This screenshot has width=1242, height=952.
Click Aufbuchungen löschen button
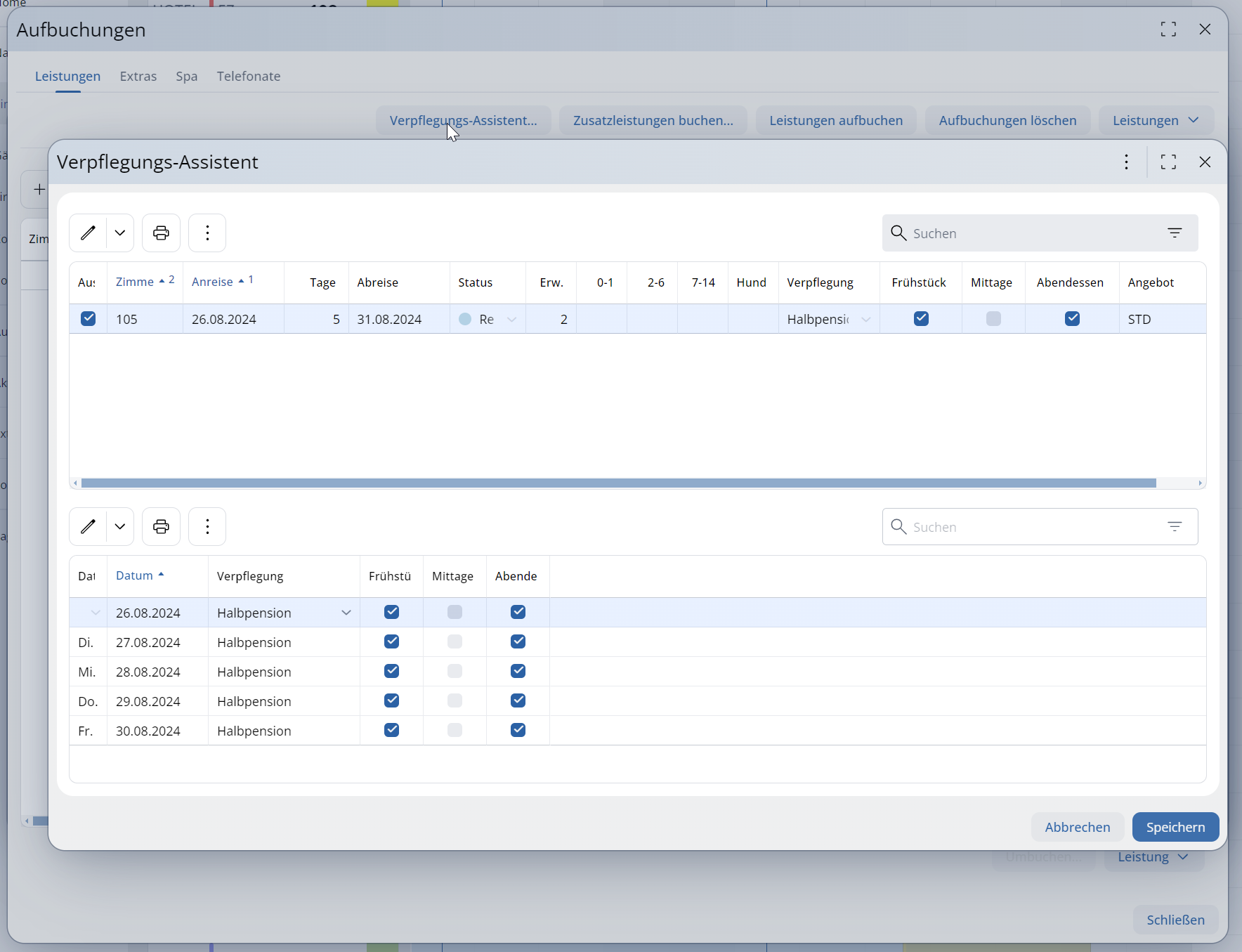coord(1007,120)
